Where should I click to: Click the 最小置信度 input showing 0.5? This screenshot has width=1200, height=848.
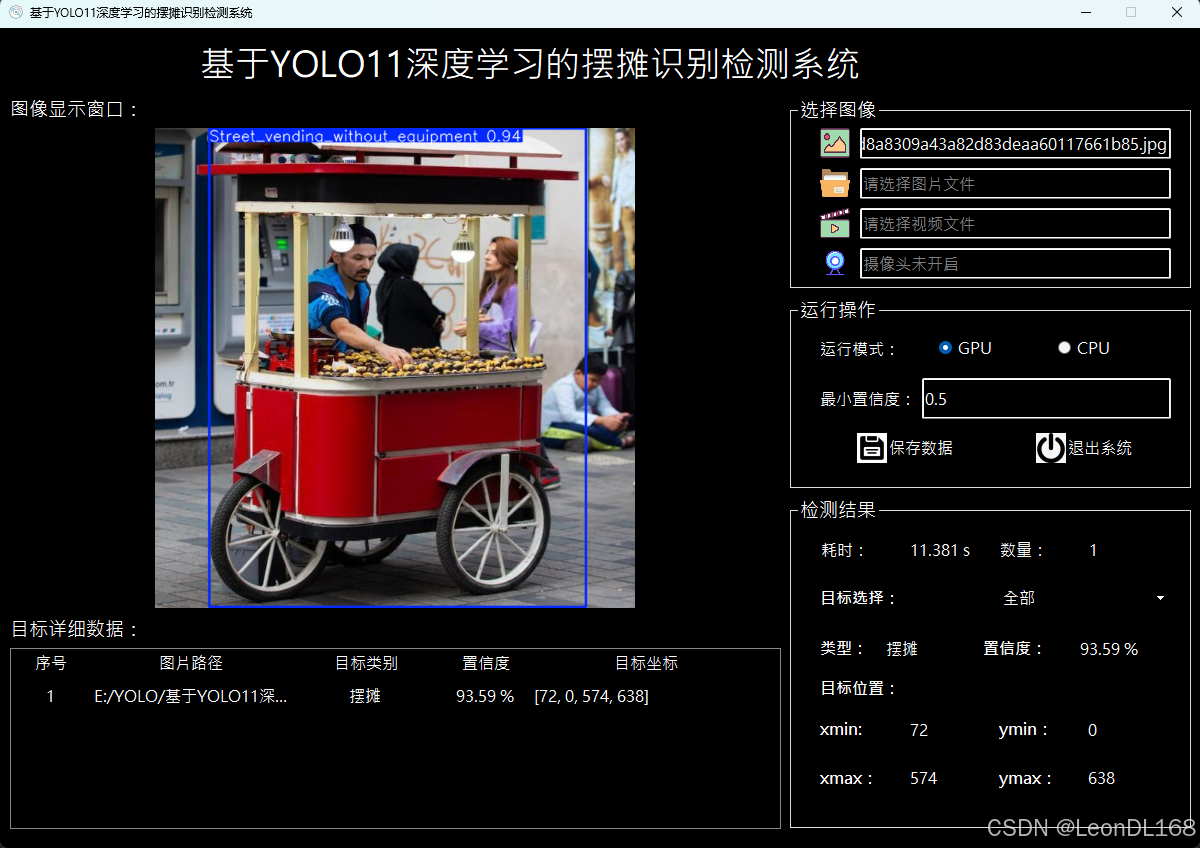(x=1046, y=399)
